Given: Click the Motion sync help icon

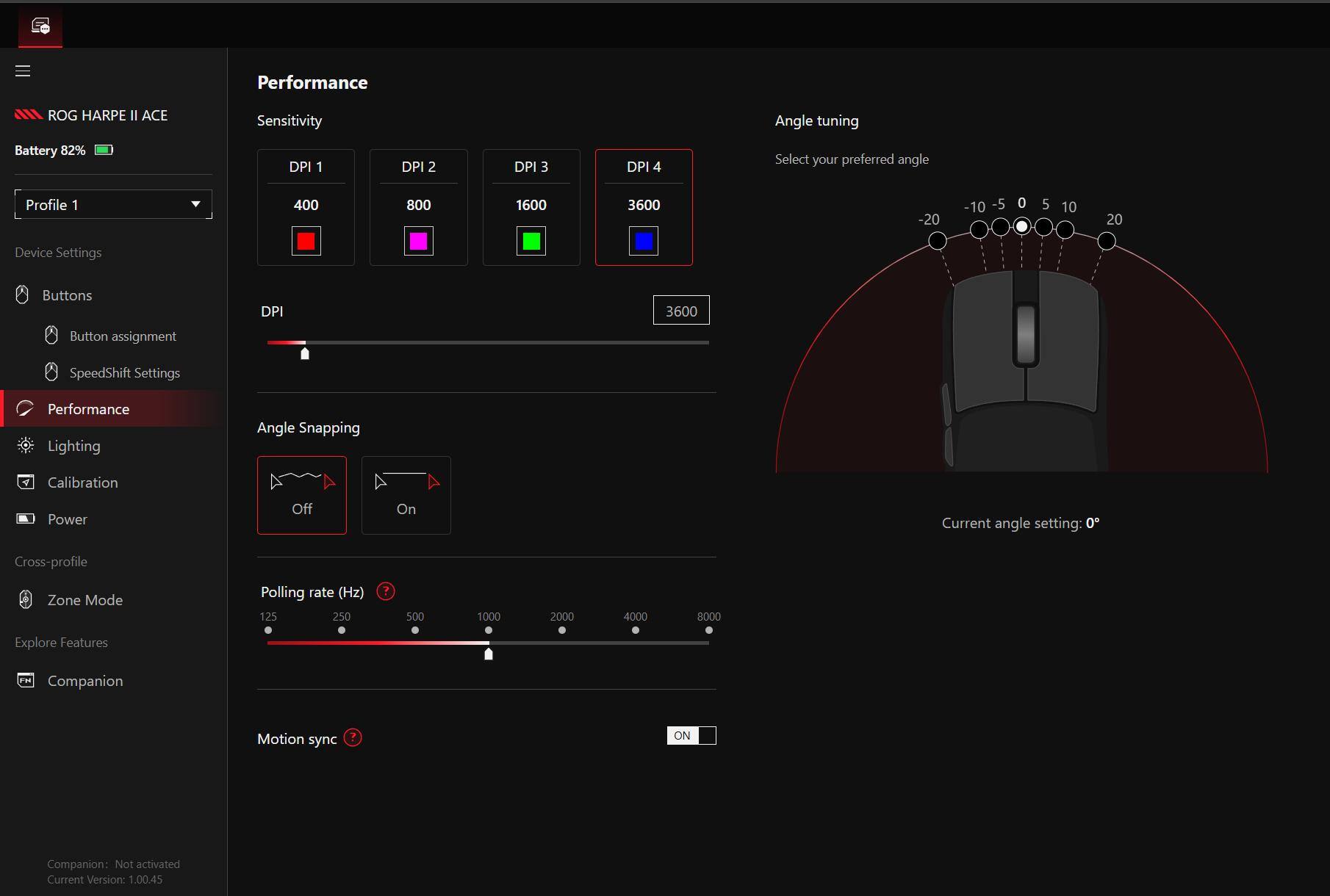Looking at the screenshot, I should tap(353, 738).
